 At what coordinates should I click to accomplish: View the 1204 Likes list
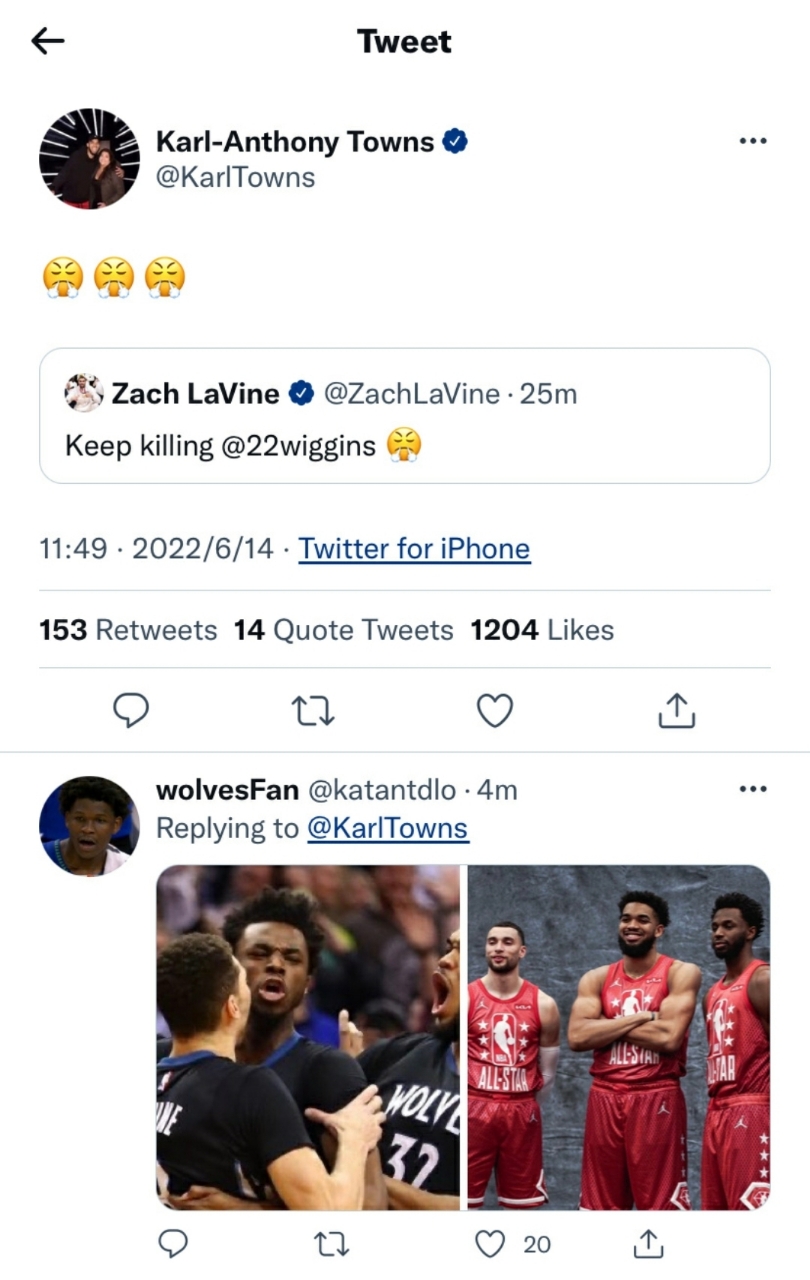[x=542, y=630]
